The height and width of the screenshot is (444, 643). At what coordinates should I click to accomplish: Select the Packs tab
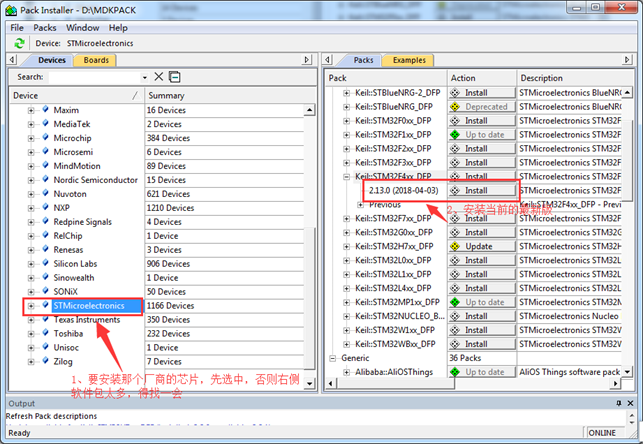point(363,60)
